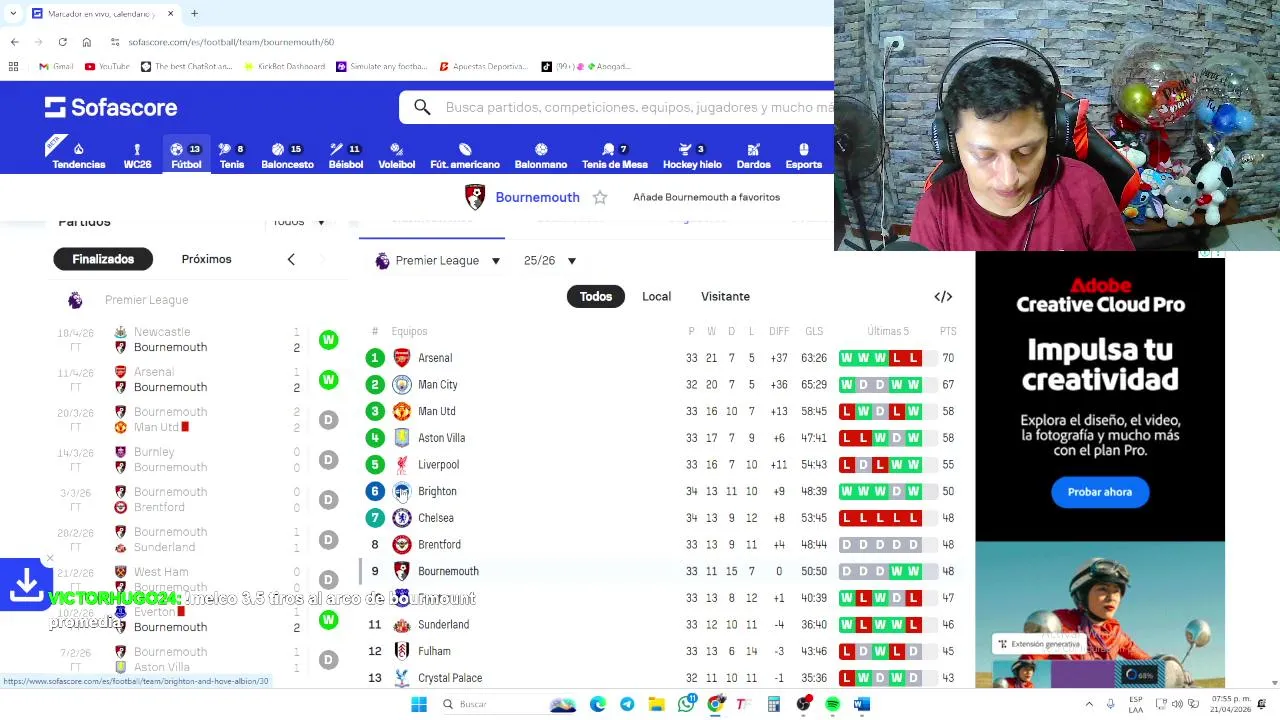Image resolution: width=1280 pixels, height=720 pixels.
Task: Open Chelsea in the standings table
Action: coord(435,518)
